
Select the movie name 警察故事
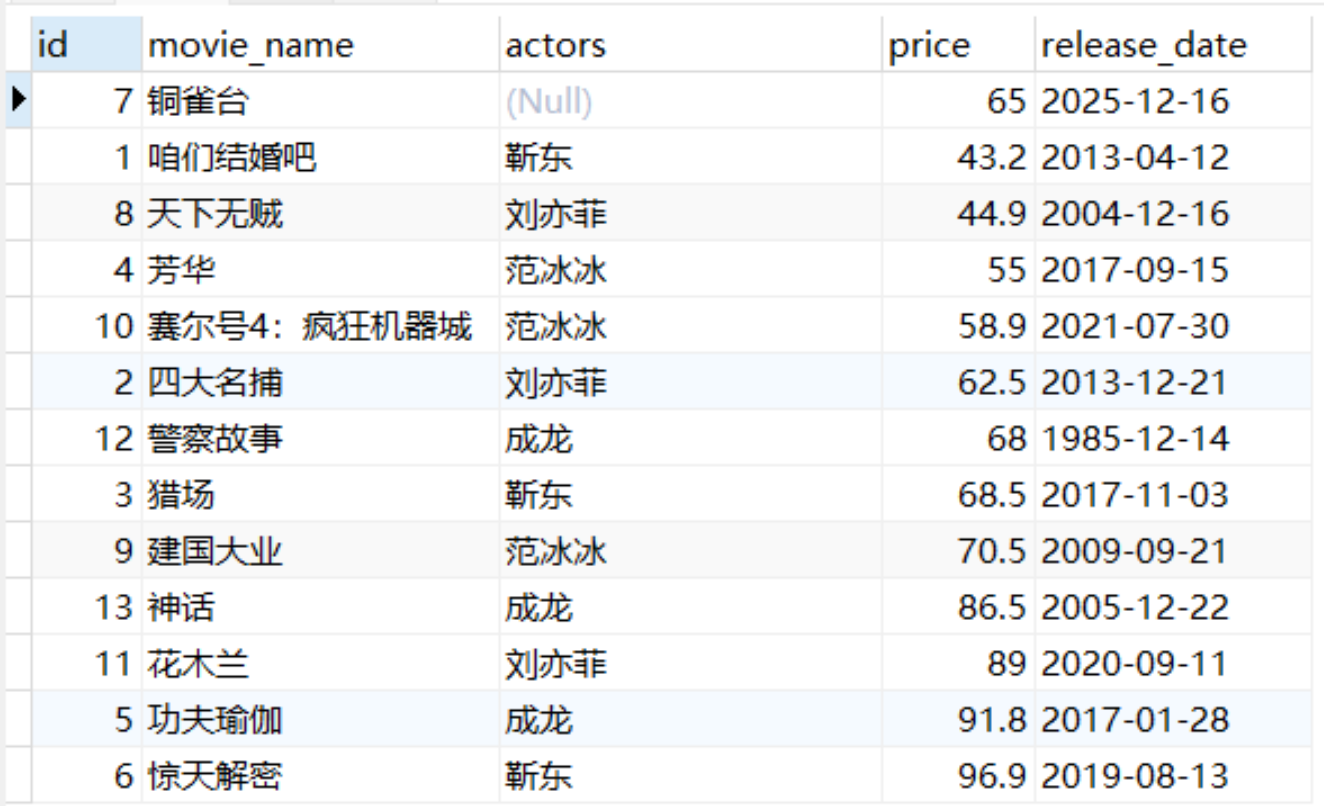point(215,438)
